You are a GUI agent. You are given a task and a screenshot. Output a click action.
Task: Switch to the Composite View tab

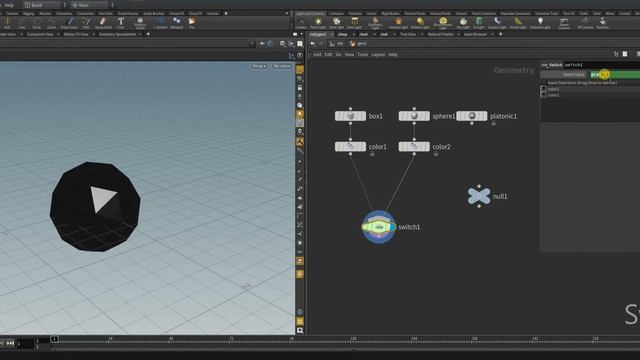[x=40, y=34]
